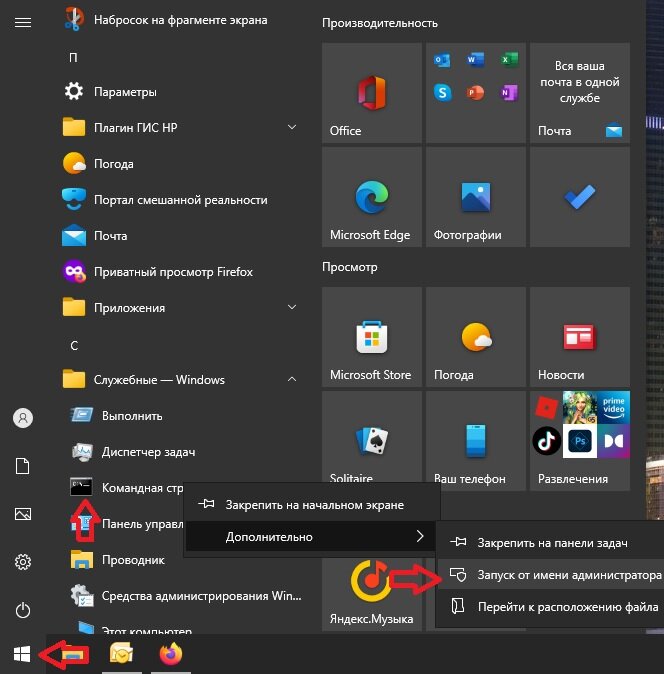Open Погода in the app list
Image resolution: width=664 pixels, height=674 pixels.
tap(99, 164)
